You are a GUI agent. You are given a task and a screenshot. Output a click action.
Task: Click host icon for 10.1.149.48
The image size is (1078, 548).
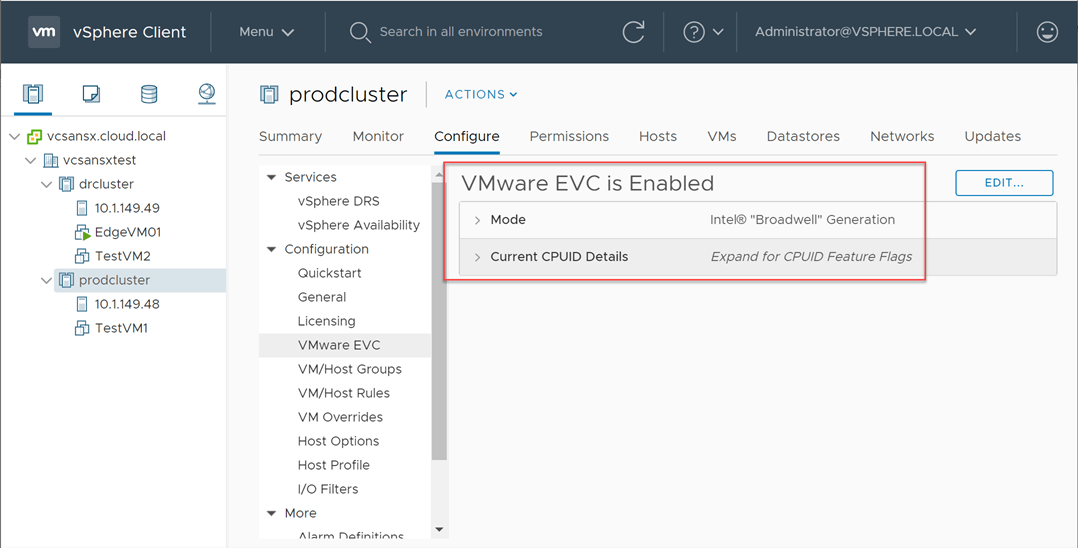point(82,304)
